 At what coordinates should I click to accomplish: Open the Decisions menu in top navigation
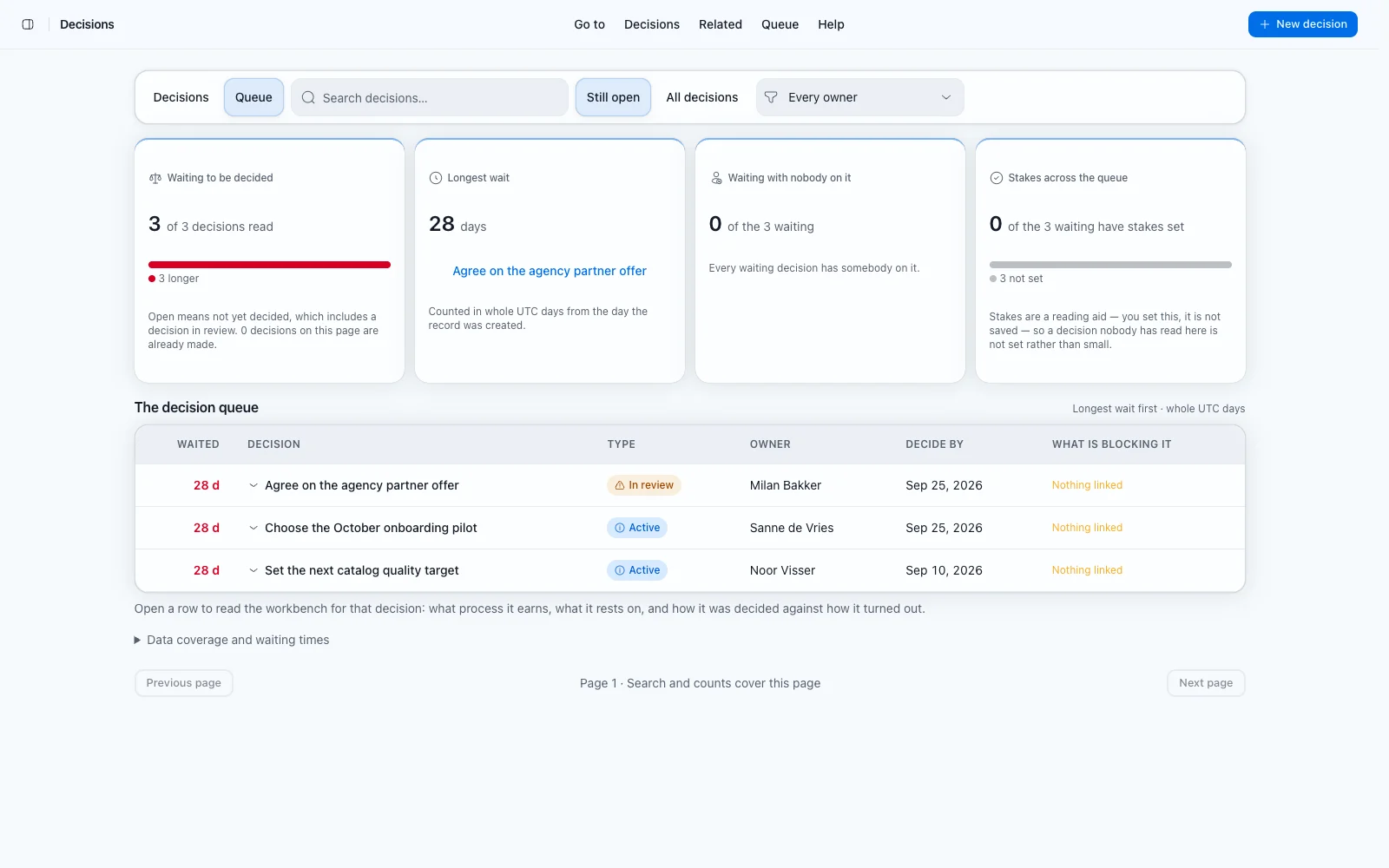click(652, 24)
